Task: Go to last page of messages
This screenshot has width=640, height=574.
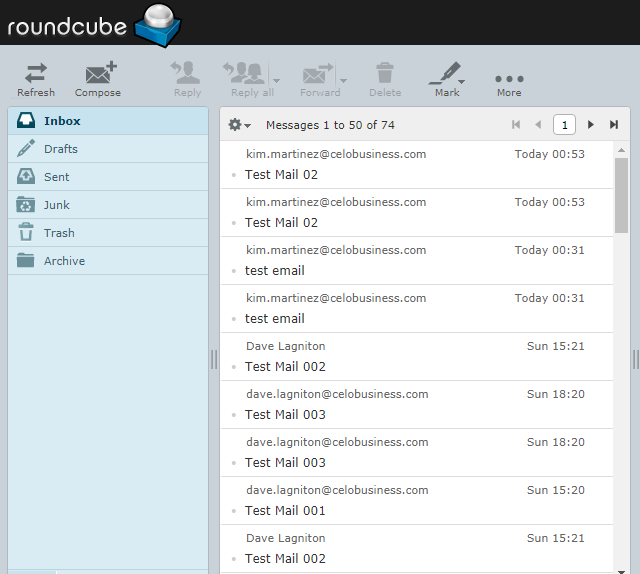Action: tap(613, 125)
